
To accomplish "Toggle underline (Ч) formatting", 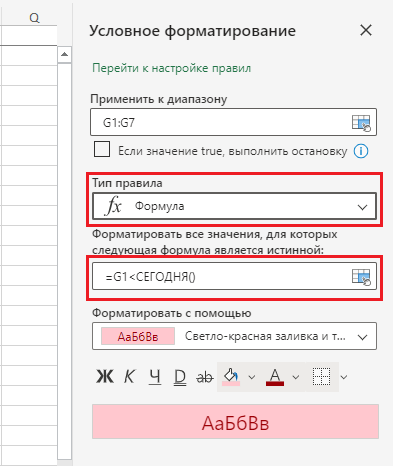I will tap(155, 377).
